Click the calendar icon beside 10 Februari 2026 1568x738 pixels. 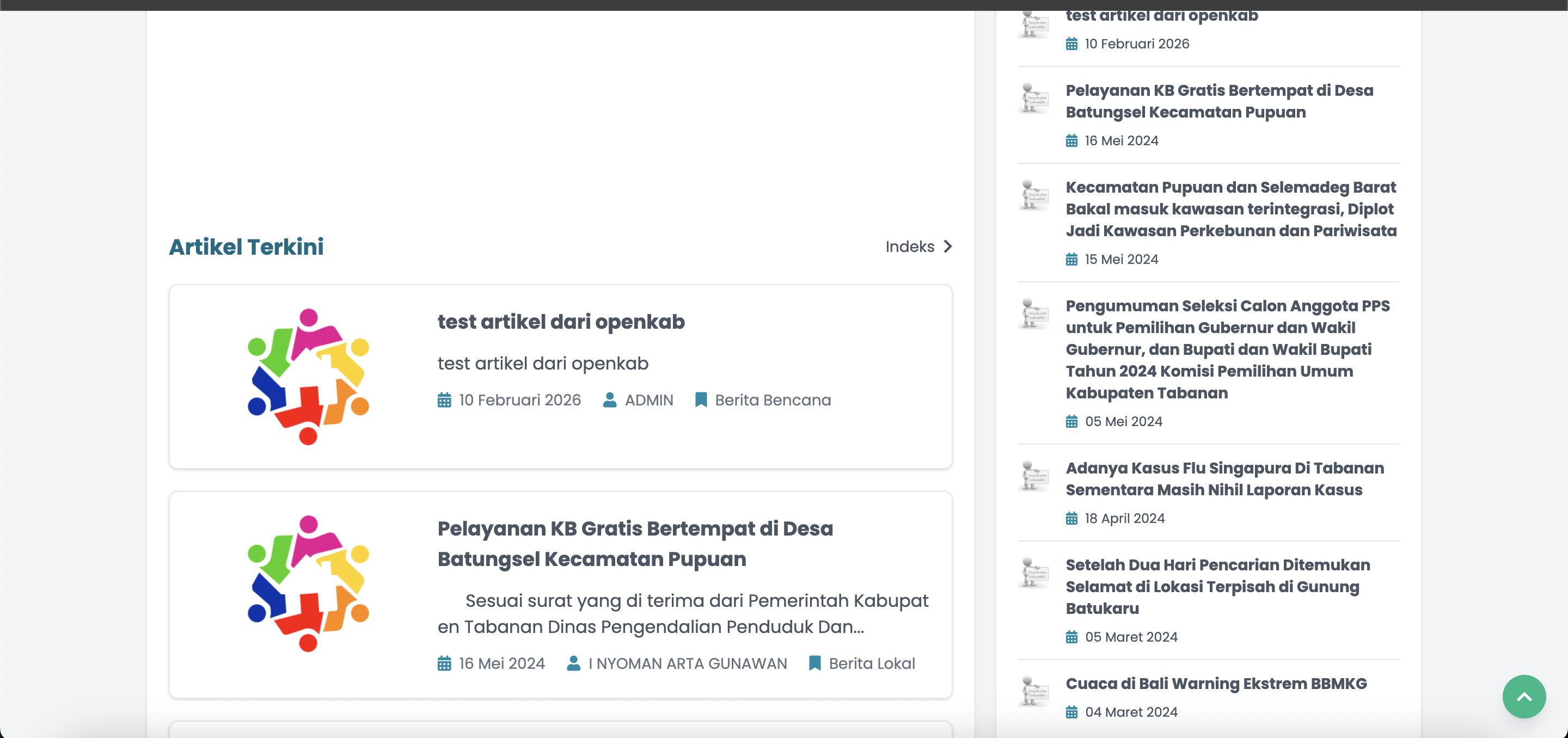tap(444, 399)
